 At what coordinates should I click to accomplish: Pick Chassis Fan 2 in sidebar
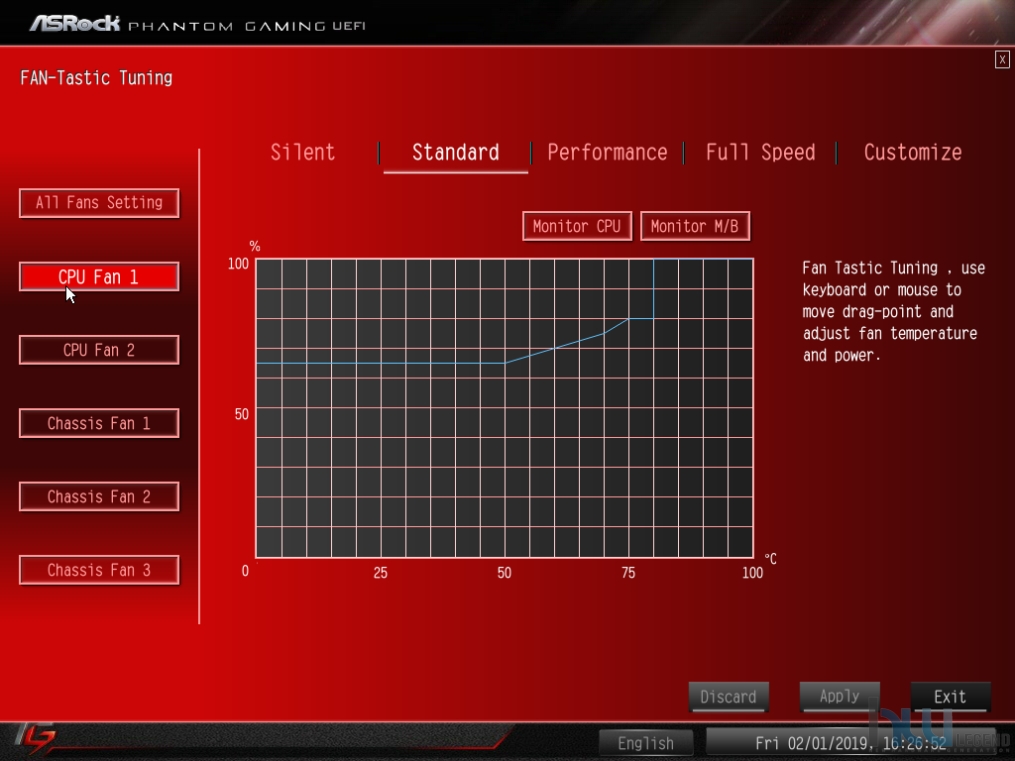click(99, 497)
